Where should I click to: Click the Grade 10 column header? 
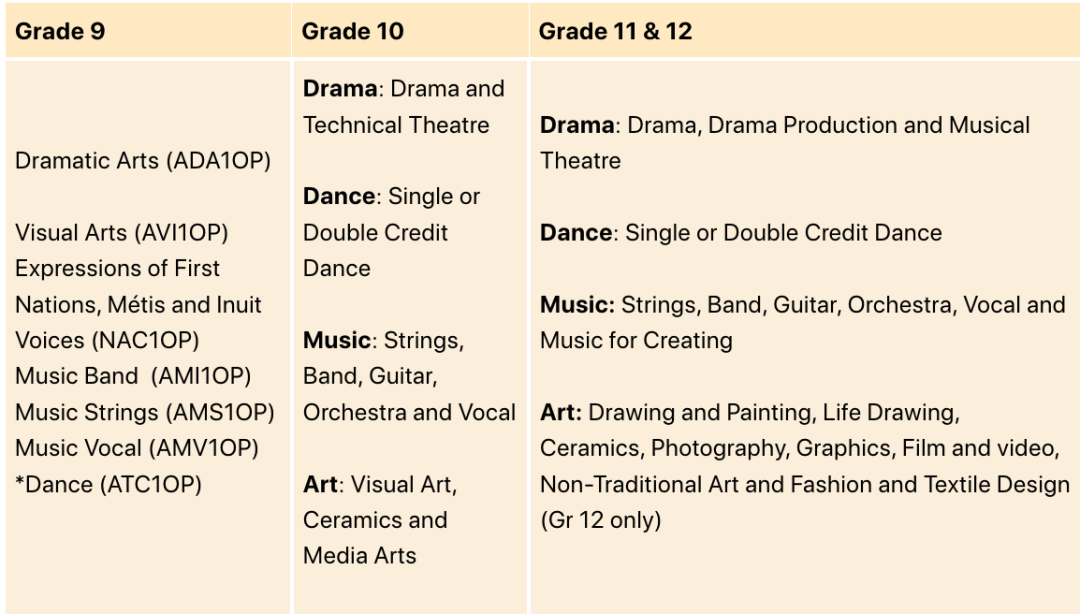click(353, 31)
